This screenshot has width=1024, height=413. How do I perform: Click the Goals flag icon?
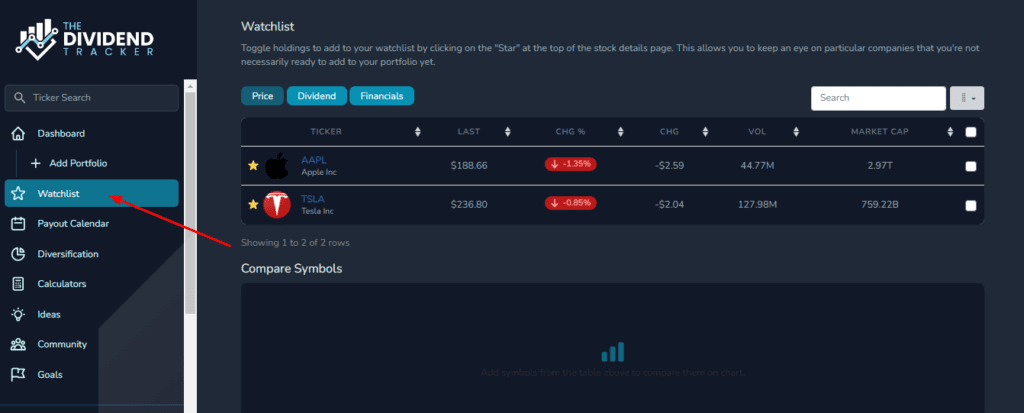tap(18, 374)
